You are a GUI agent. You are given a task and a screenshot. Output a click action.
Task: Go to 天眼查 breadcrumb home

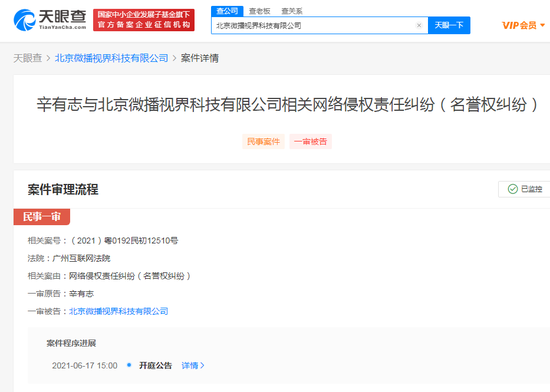(28, 58)
